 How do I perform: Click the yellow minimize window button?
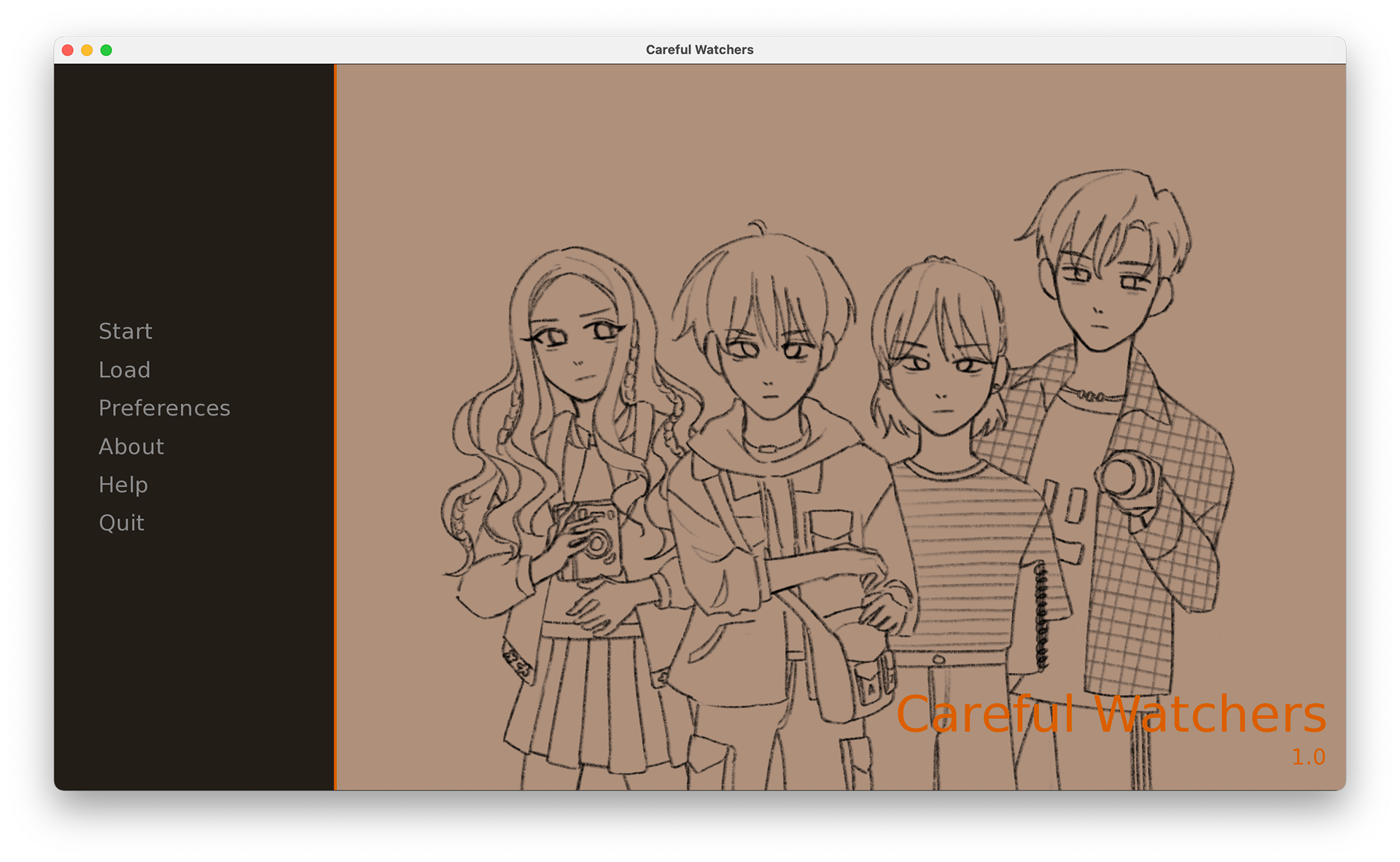[87, 50]
